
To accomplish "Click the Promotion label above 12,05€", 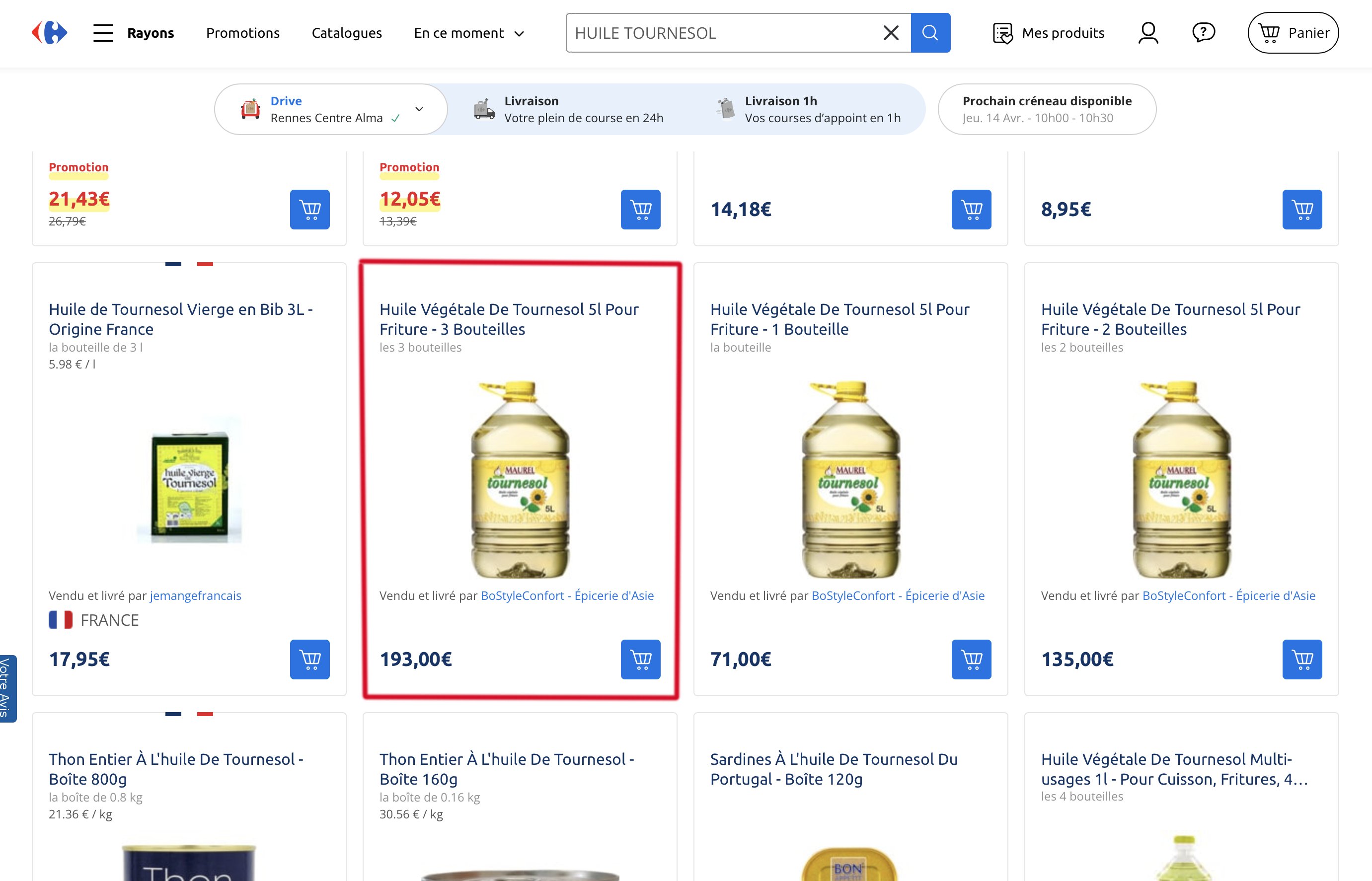I will [x=409, y=167].
